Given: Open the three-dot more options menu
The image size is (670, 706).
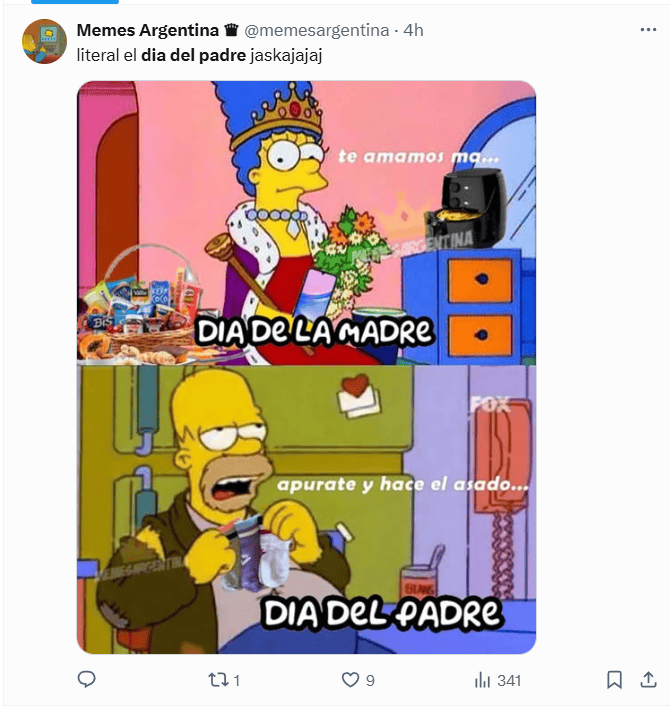Looking at the screenshot, I should coord(648,30).
